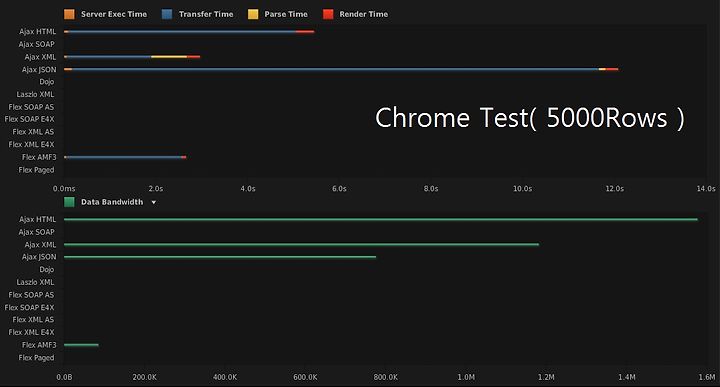This screenshot has height=387, width=720.
Task: Select the Render Time legend label
Action: [363, 14]
